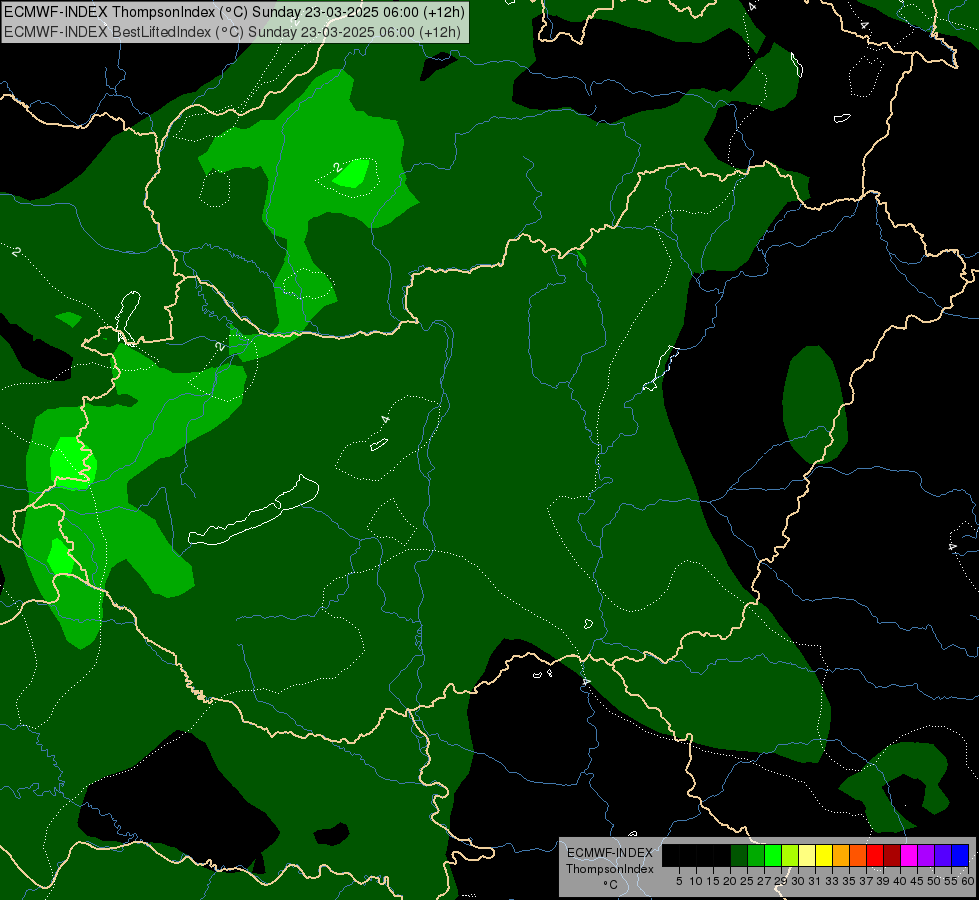Screen dimensions: 979x900
Task: Click the legend's "ECMWF-INDEX" label
Action: pyautogui.click(x=610, y=853)
